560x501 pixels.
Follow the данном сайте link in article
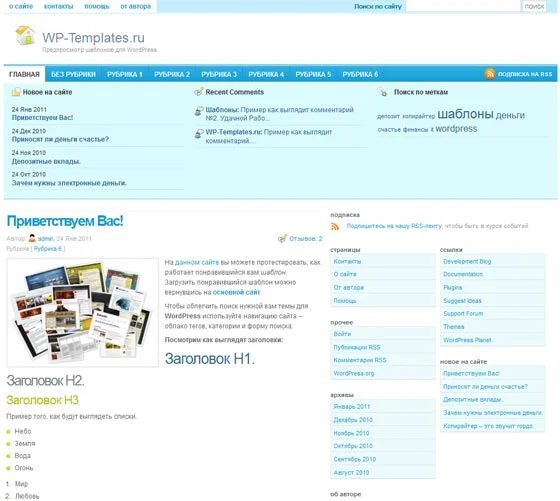coord(197,262)
